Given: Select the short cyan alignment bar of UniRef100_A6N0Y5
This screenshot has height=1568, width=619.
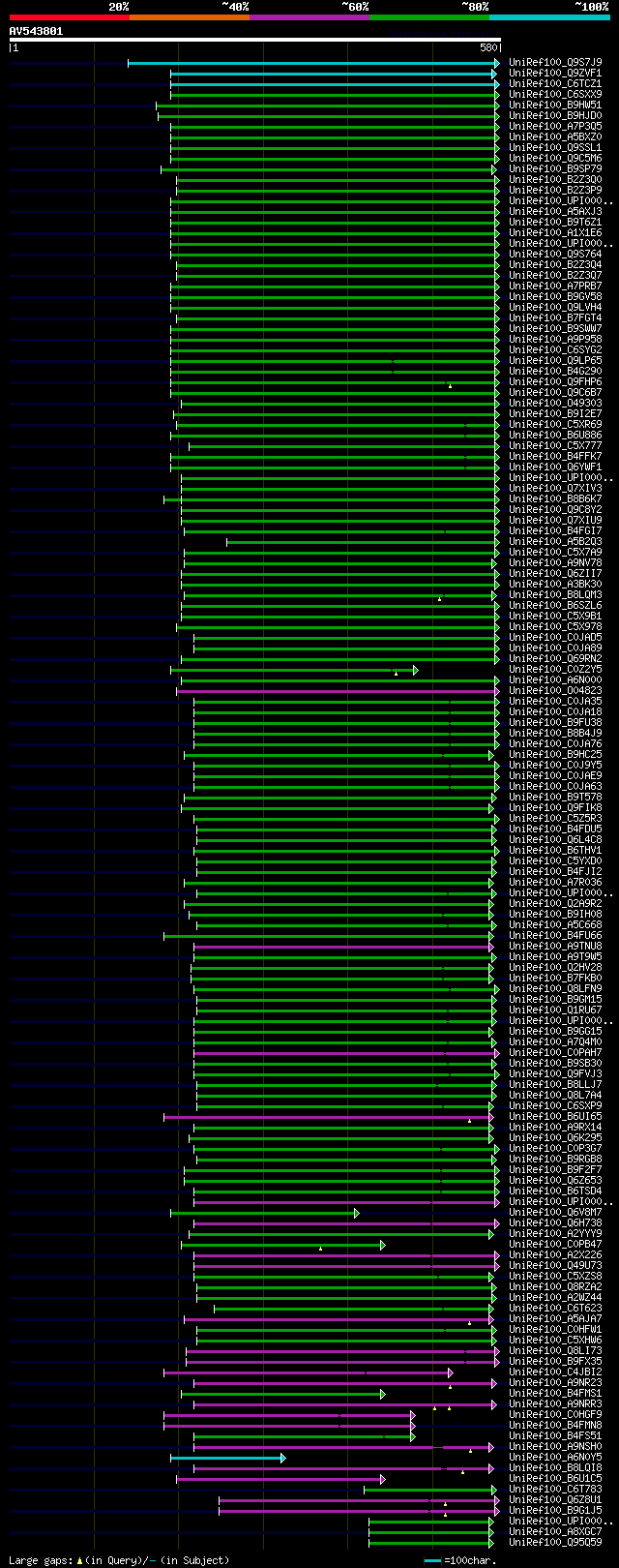Looking at the screenshot, I should tap(228, 1458).
